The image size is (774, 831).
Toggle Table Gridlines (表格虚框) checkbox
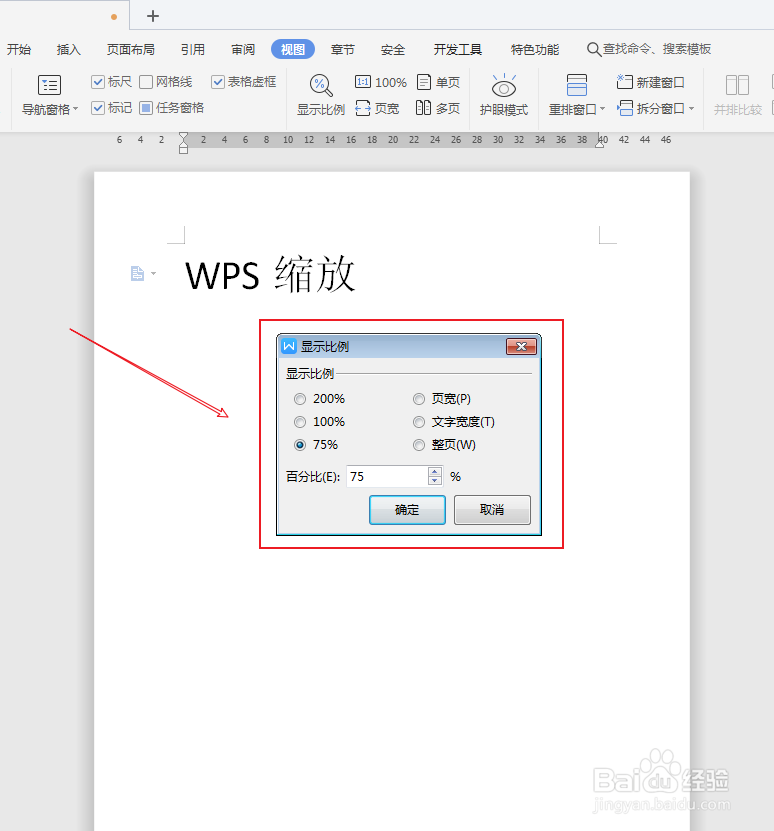pos(218,82)
